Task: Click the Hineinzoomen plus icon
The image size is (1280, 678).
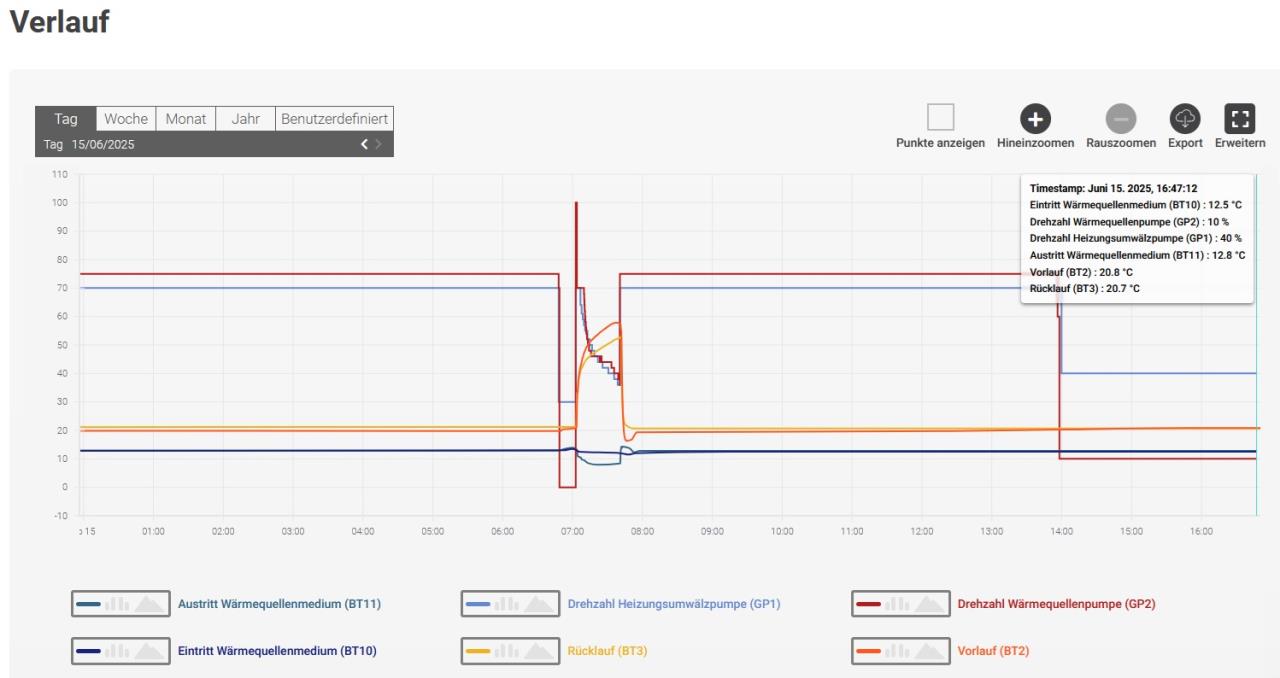Action: pos(1035,119)
